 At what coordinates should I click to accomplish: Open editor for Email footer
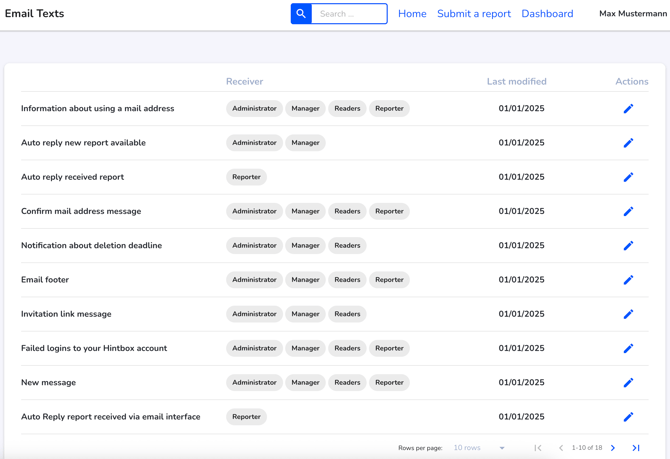click(628, 280)
